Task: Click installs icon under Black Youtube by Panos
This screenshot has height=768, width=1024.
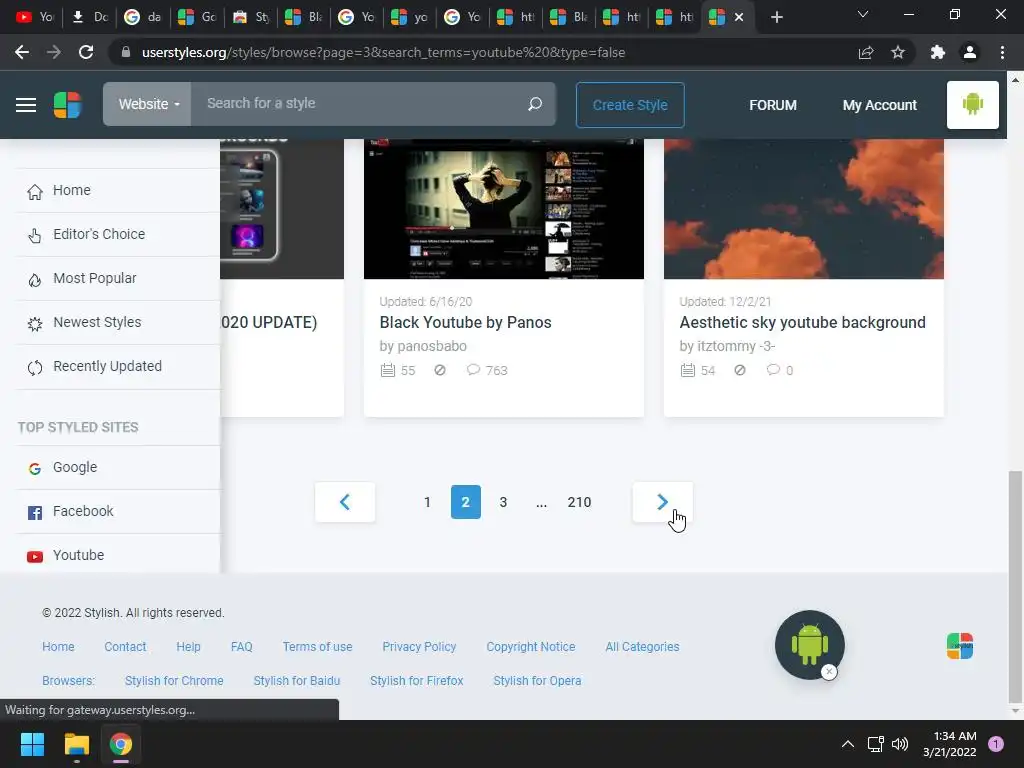Action: (388, 370)
